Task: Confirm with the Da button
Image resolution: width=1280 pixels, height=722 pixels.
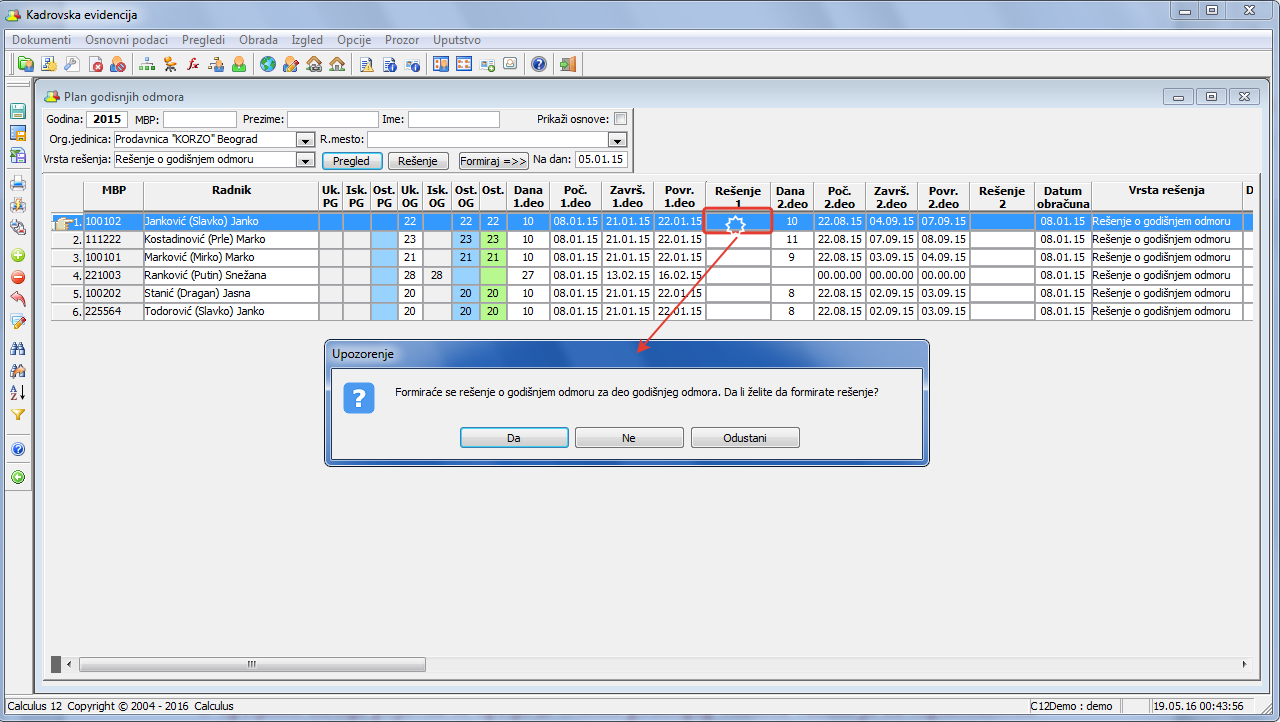Action: pos(514,438)
